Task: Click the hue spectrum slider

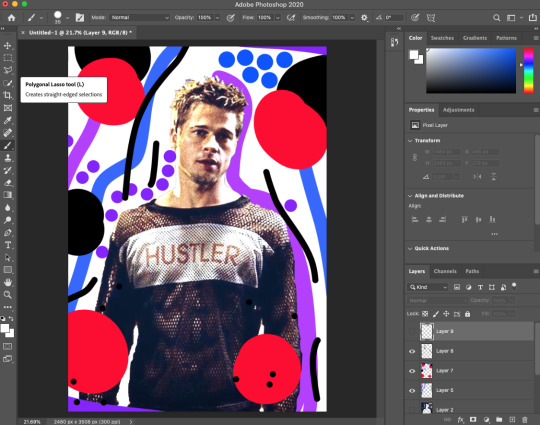Action: 529,71
